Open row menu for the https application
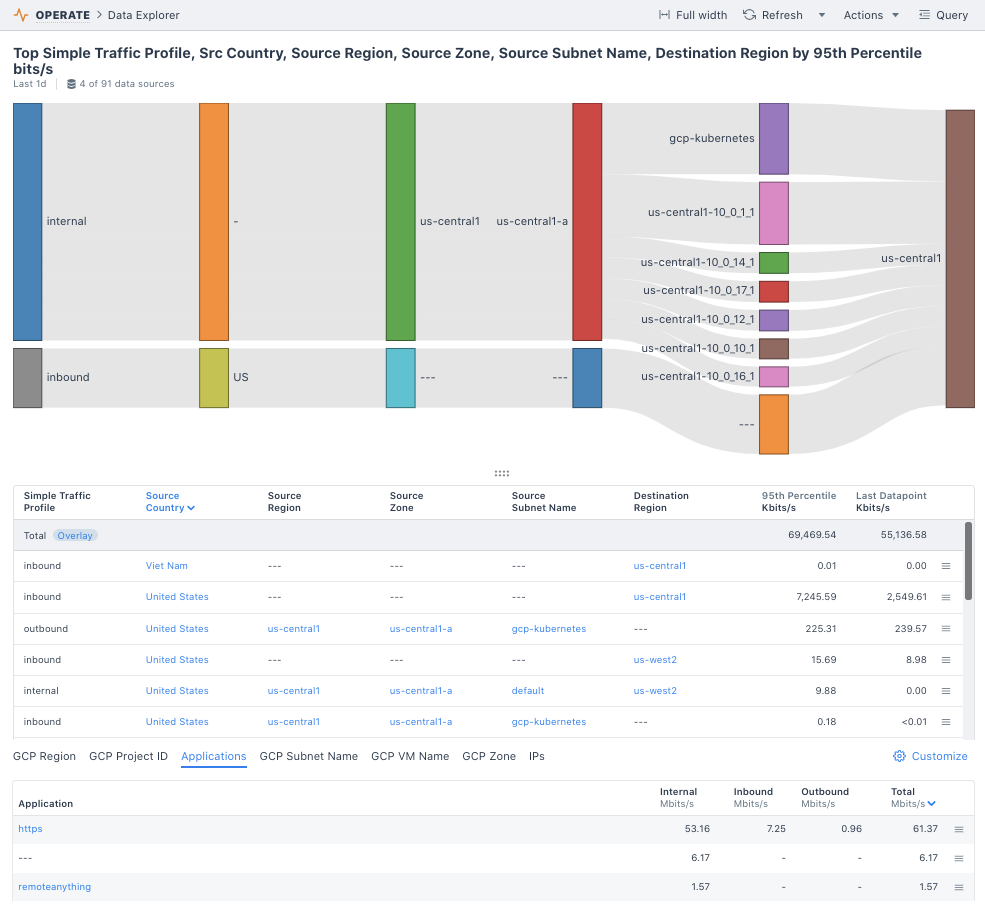This screenshot has height=915, width=985. [x=957, y=828]
